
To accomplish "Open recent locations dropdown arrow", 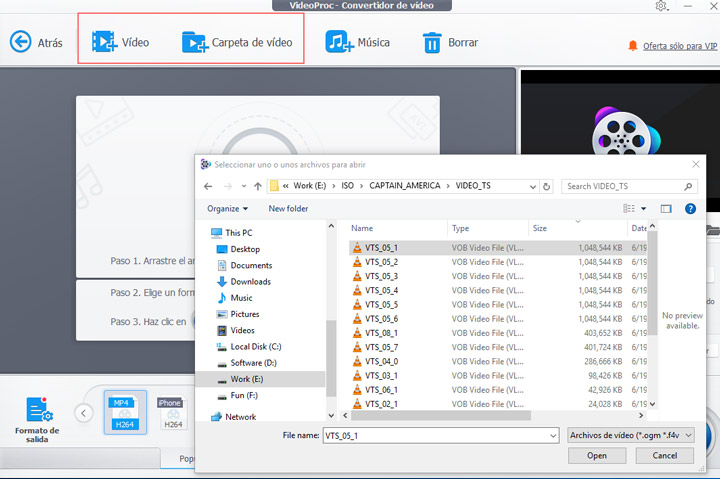I will pyautogui.click(x=244, y=186).
